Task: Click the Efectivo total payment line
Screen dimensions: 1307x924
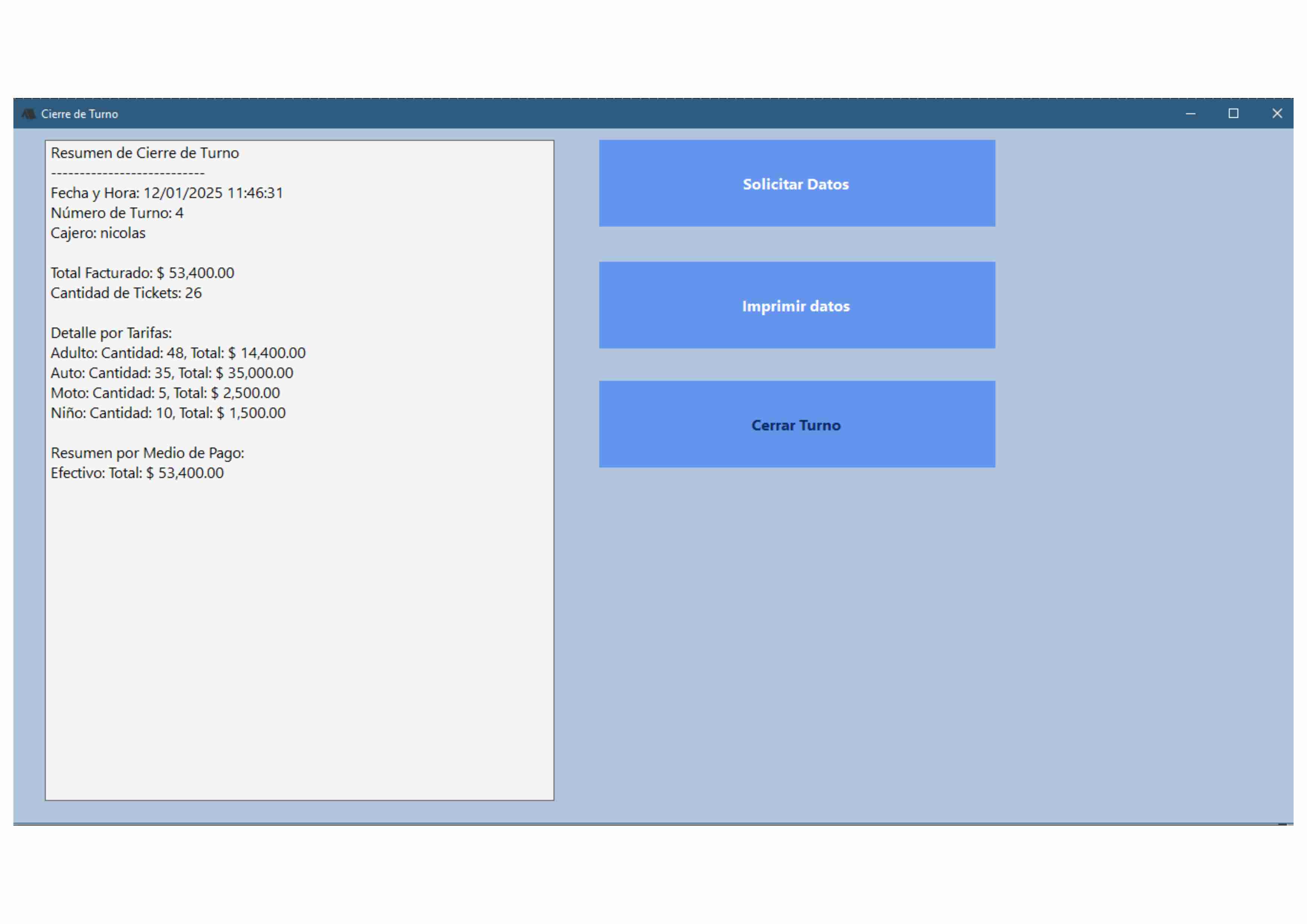Action: pyautogui.click(x=137, y=472)
